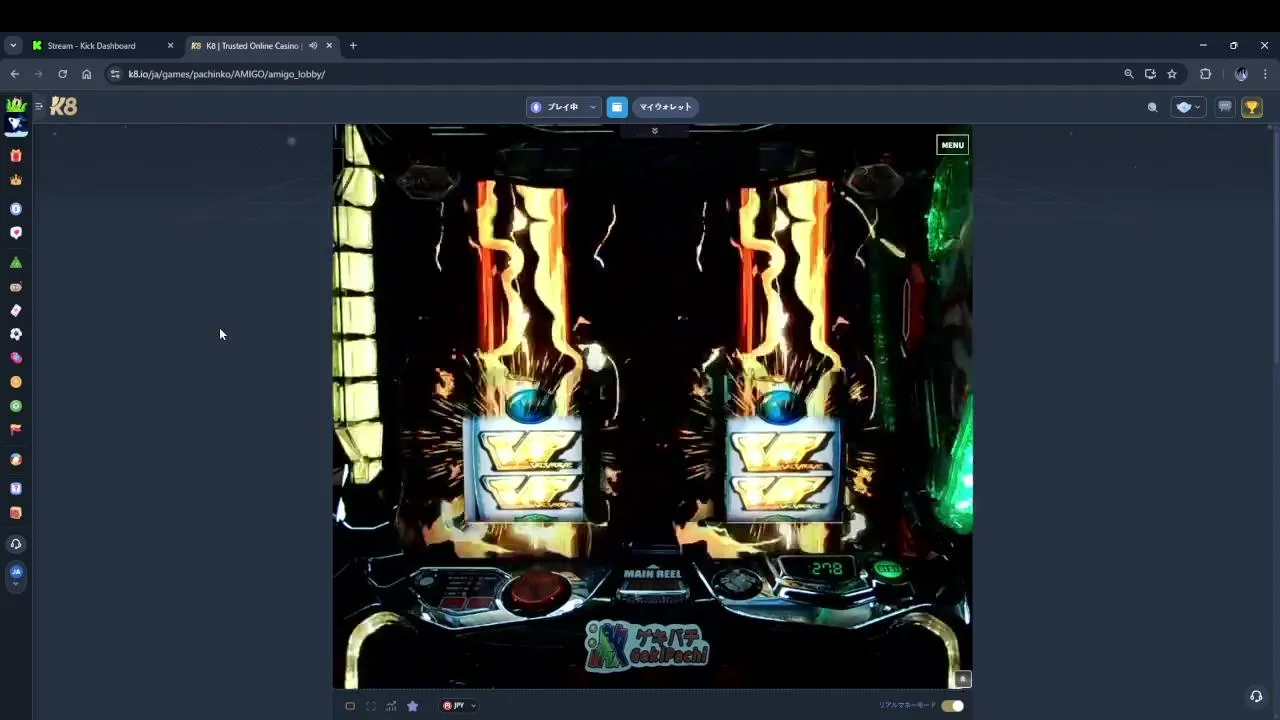Image resolution: width=1280 pixels, height=720 pixels.
Task: Open the tab search dropdown arrow
Action: click(x=13, y=45)
